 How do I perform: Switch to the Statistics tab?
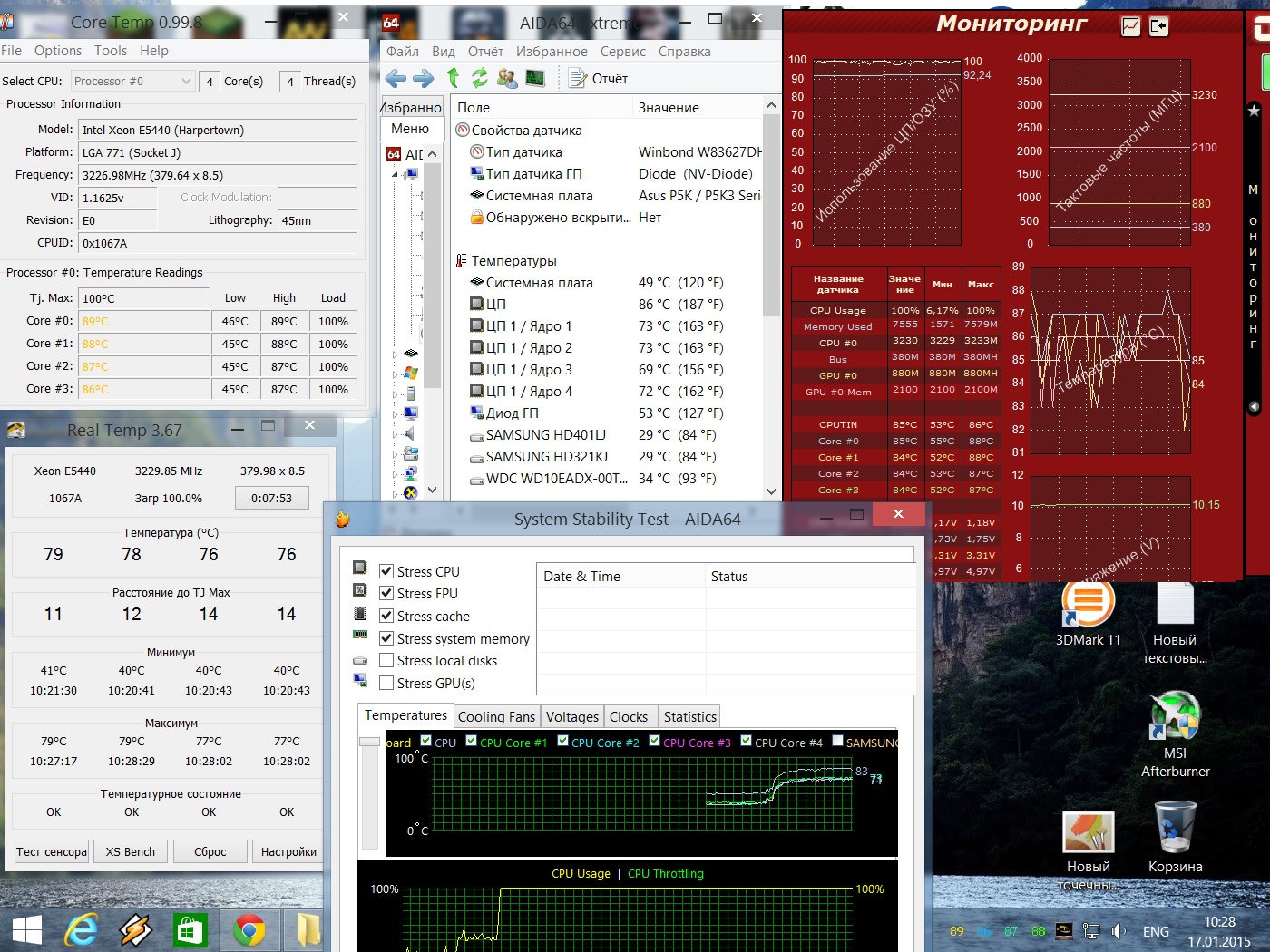click(689, 716)
